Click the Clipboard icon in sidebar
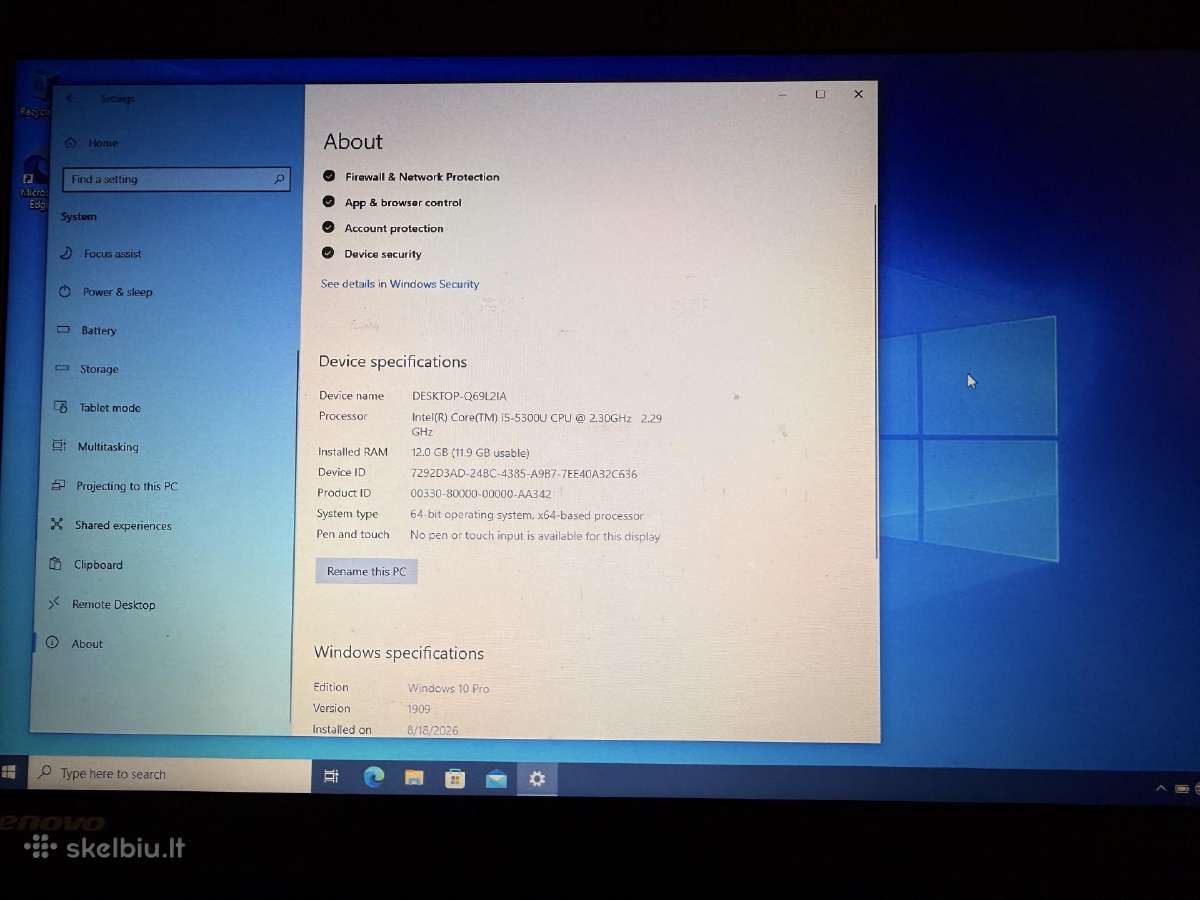 [55, 564]
